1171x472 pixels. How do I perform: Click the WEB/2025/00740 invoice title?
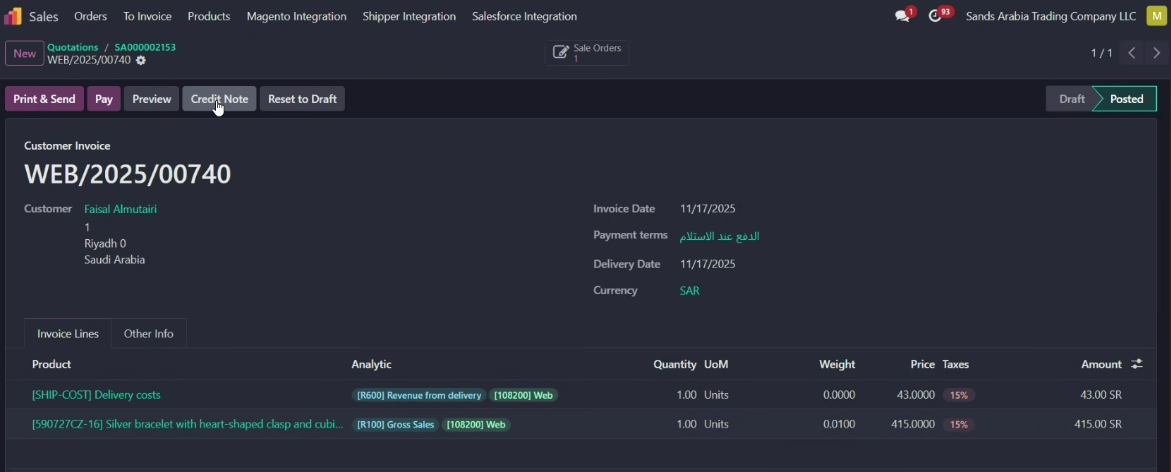point(128,174)
